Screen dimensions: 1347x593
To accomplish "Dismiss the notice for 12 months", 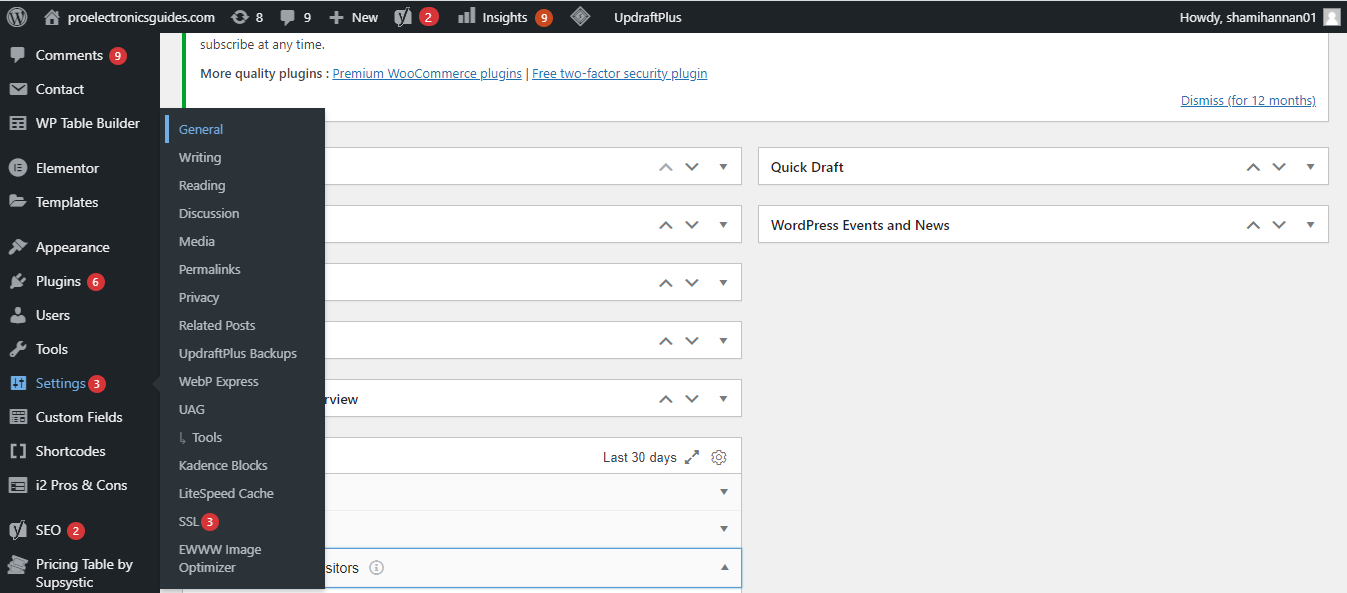I will point(1248,100).
